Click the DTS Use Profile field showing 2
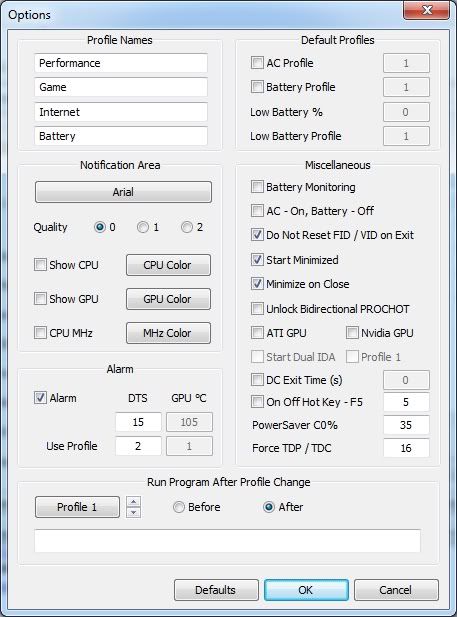The width and height of the screenshot is (457, 617). coord(138,446)
